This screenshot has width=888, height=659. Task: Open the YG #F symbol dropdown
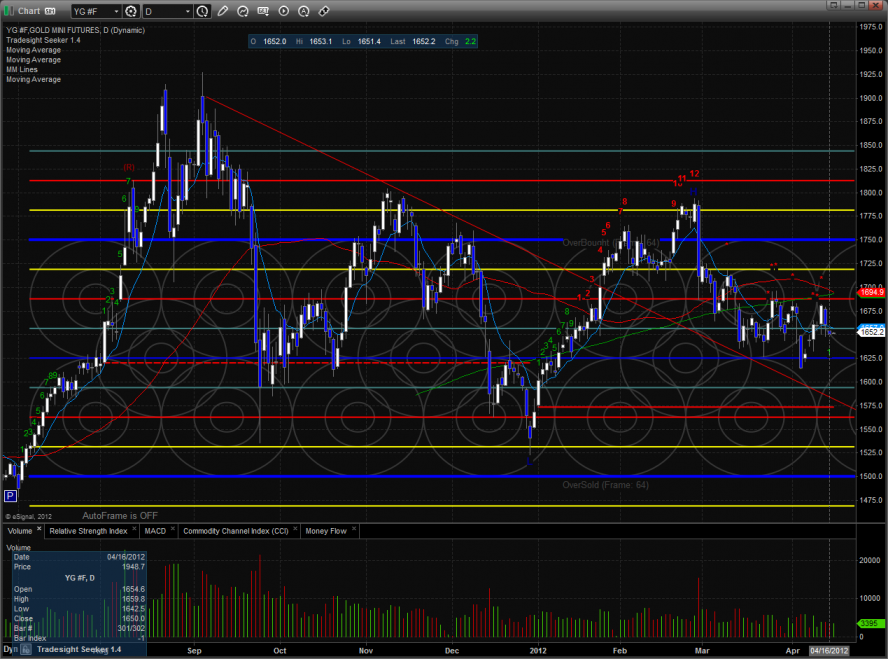pyautogui.click(x=115, y=12)
